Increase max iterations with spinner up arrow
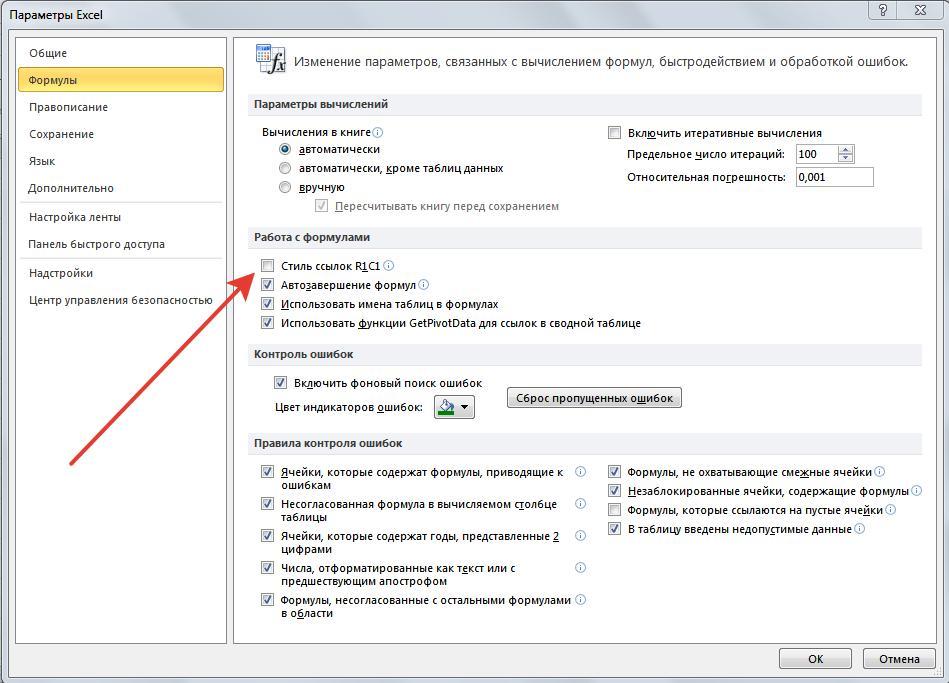The width and height of the screenshot is (949, 683). pos(846,150)
